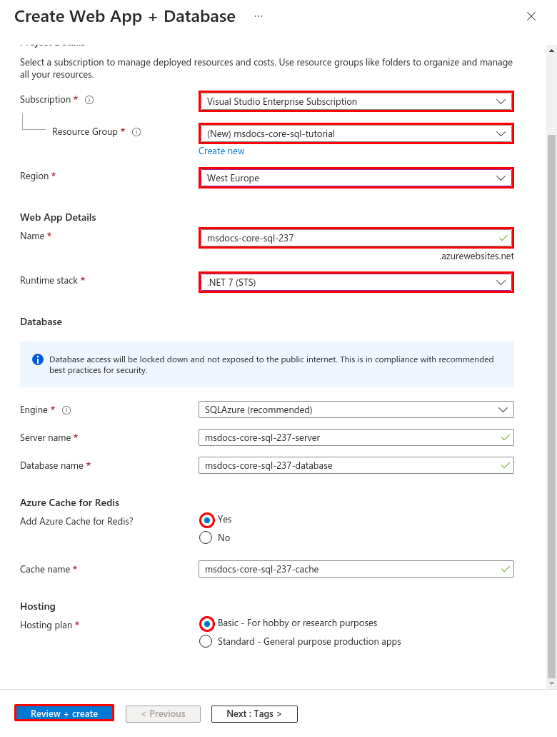Image resolution: width=557 pixels, height=737 pixels.
Task: Select No for Azure Cache for Redis
Action: tap(206, 538)
